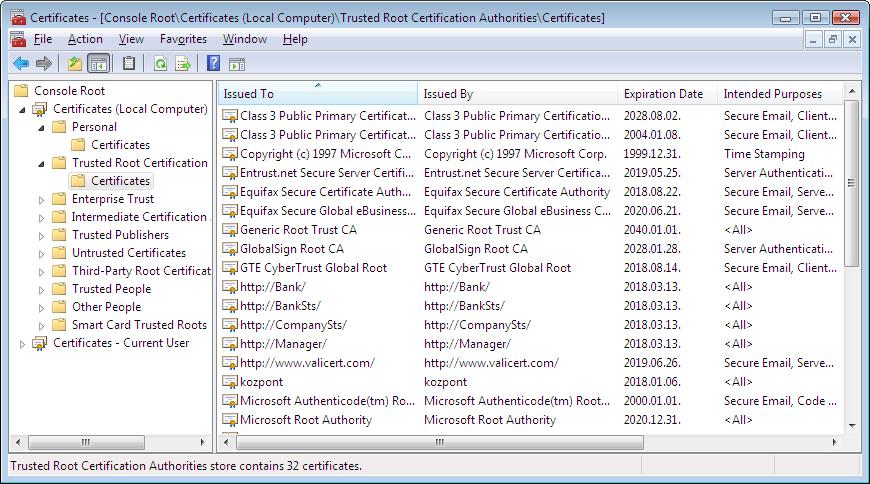Click the Export List toolbar icon
Screen dimensions: 870x484
point(183,64)
